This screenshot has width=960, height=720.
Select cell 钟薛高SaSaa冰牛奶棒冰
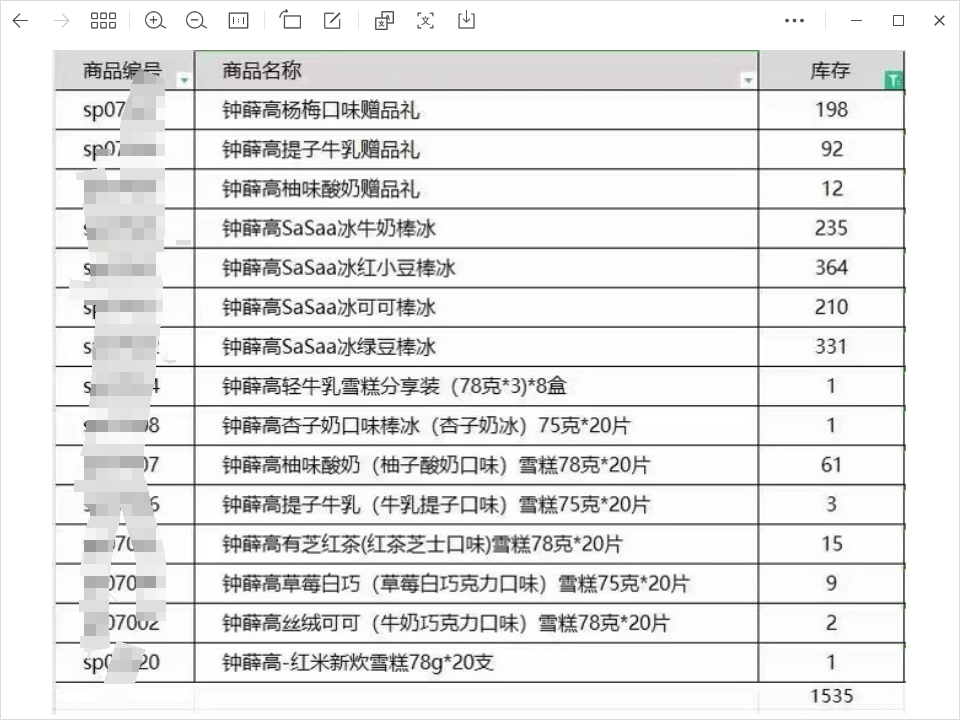(329, 228)
